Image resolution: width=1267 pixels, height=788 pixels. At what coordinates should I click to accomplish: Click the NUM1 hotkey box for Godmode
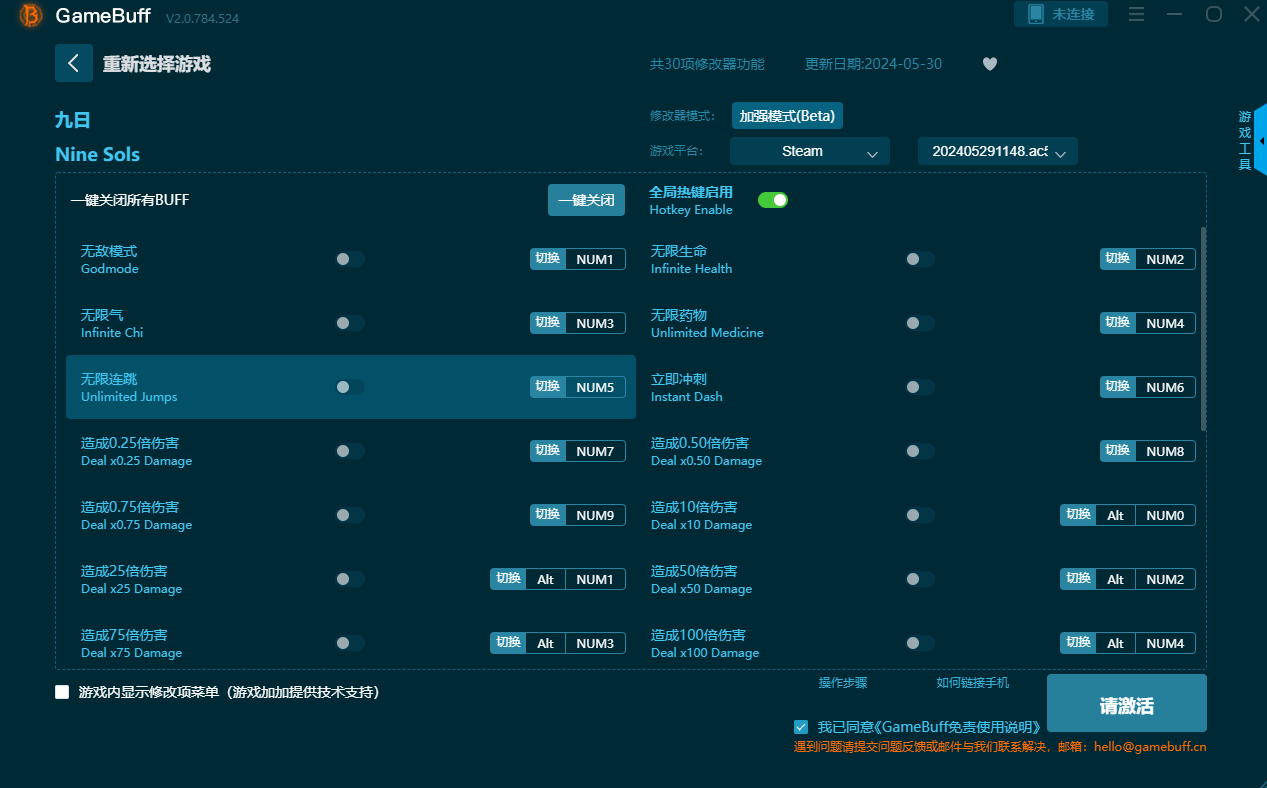click(595, 259)
